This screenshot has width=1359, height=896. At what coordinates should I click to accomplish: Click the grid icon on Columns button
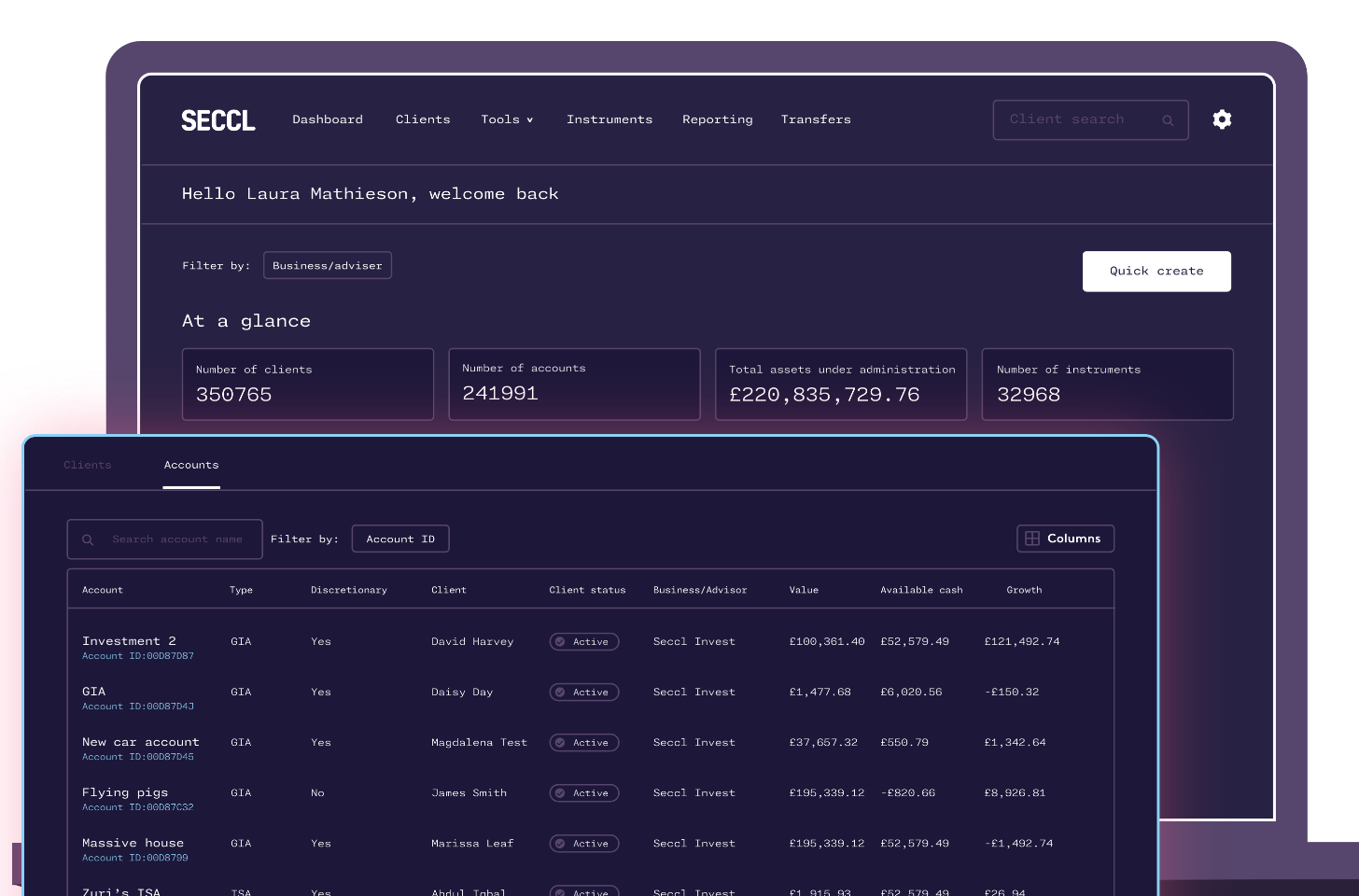point(1032,539)
